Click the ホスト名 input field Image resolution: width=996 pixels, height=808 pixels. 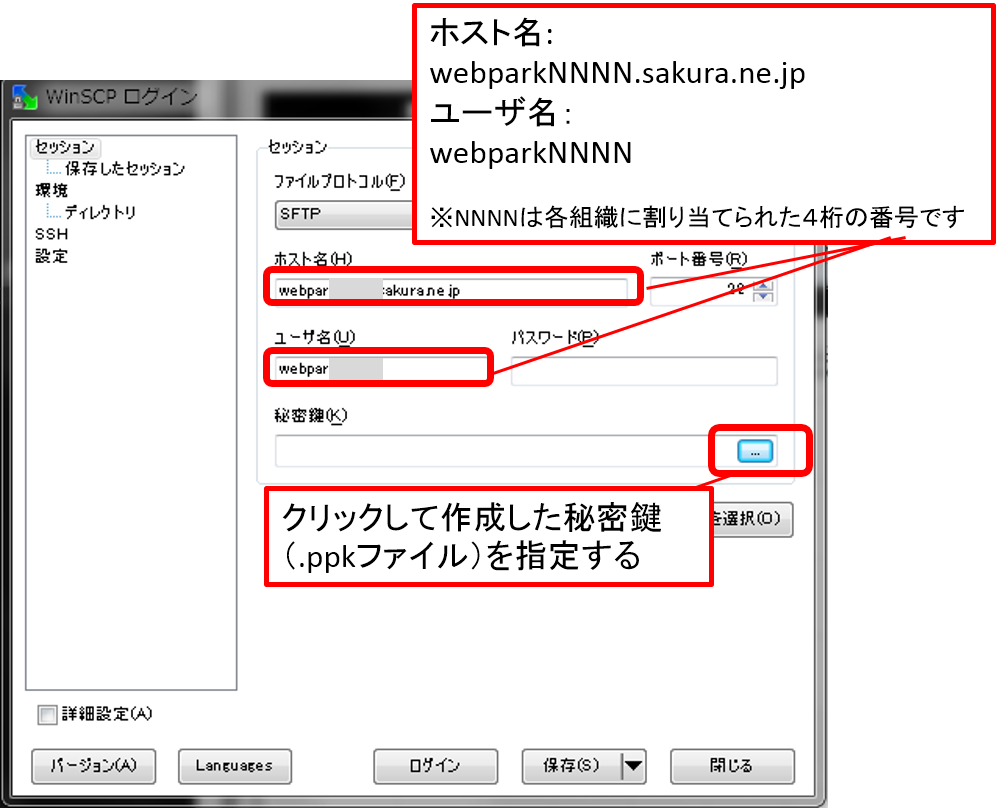click(x=452, y=290)
